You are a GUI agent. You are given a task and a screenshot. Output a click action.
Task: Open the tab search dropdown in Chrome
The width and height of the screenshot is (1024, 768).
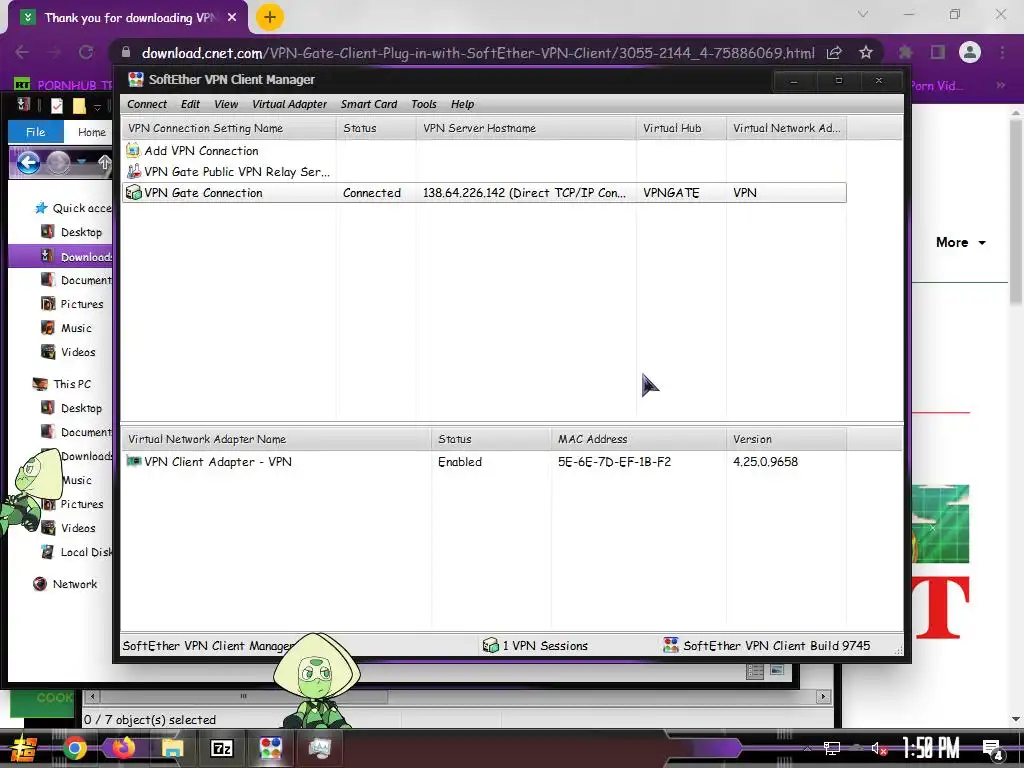click(x=863, y=14)
